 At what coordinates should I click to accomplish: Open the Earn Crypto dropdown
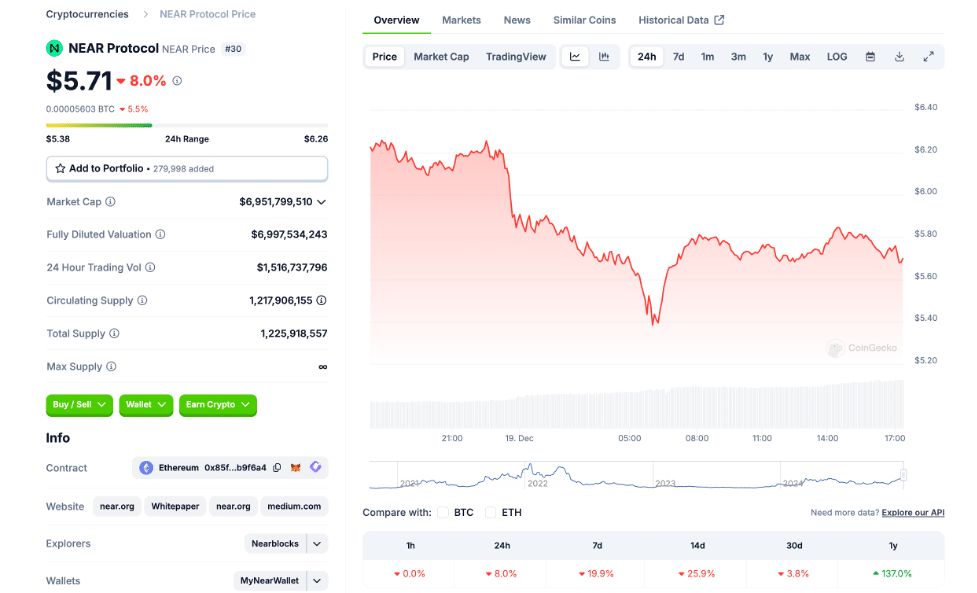217,405
